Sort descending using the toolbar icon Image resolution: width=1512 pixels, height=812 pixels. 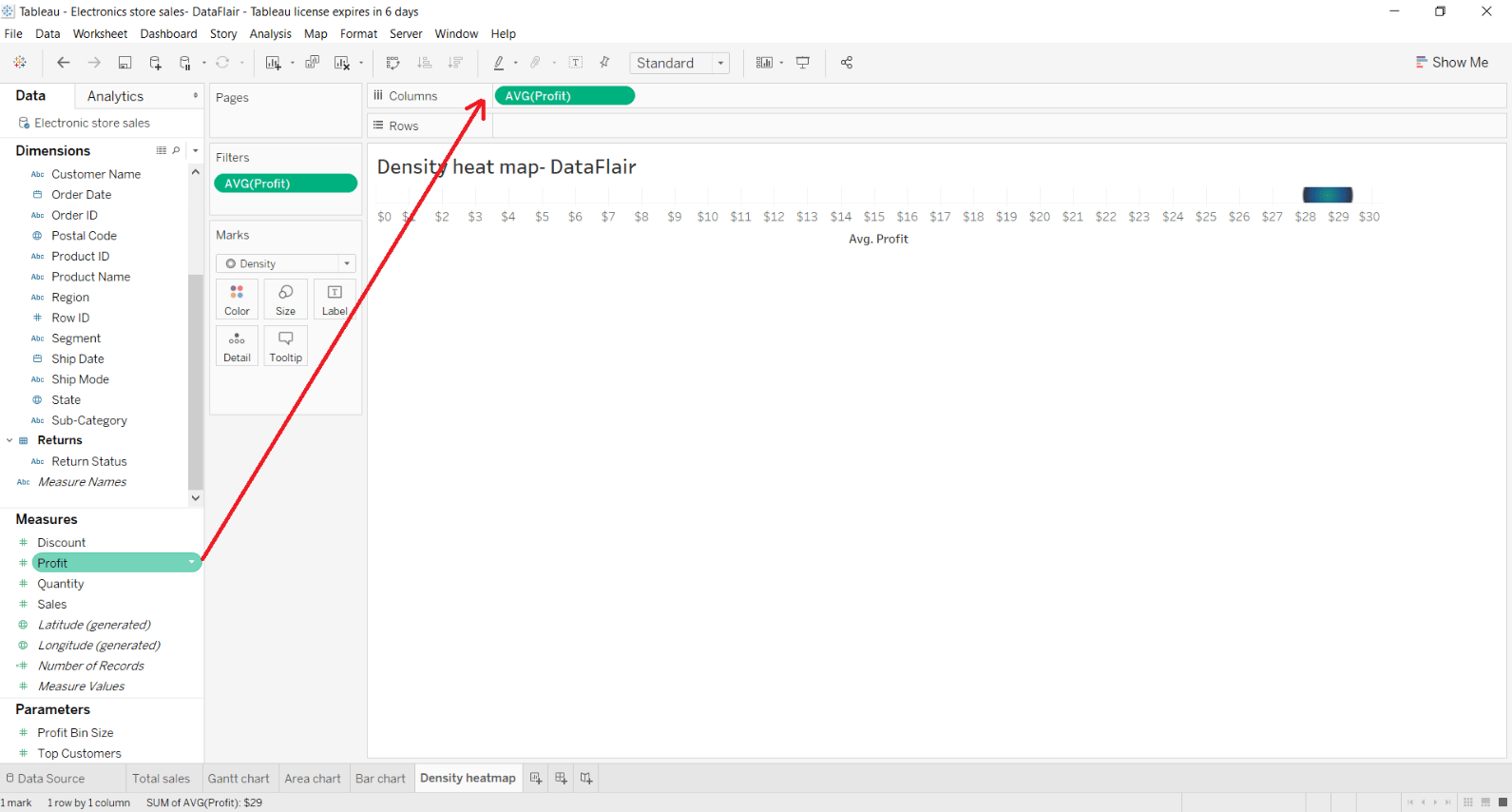point(456,63)
